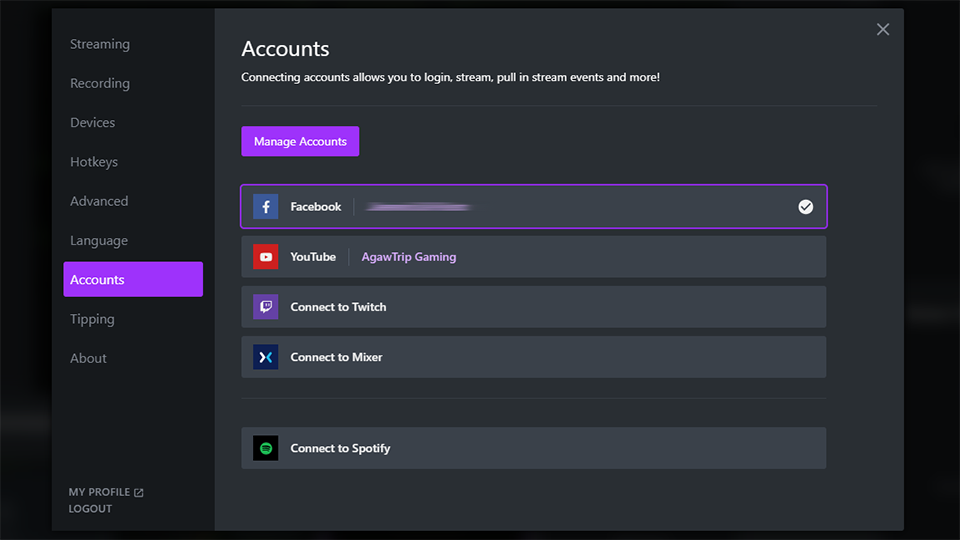Click the LOGOUT link
This screenshot has height=540, width=960.
click(x=90, y=509)
